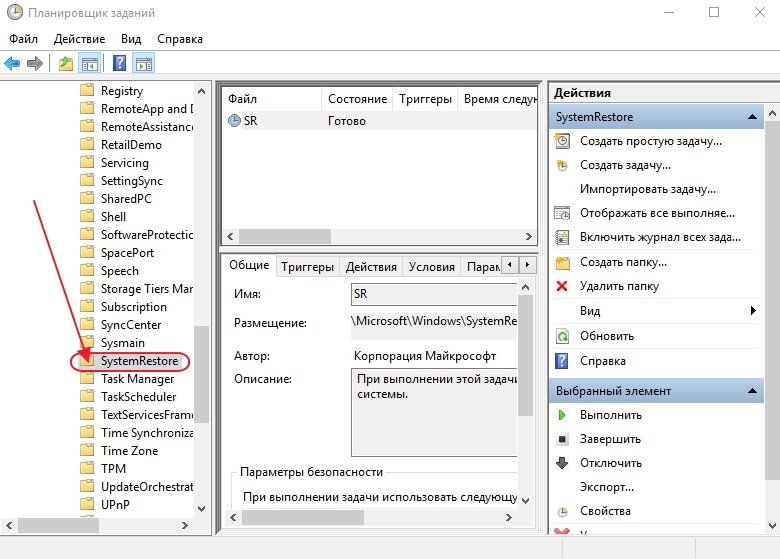Switch to the Триггеры tab

[307, 267]
